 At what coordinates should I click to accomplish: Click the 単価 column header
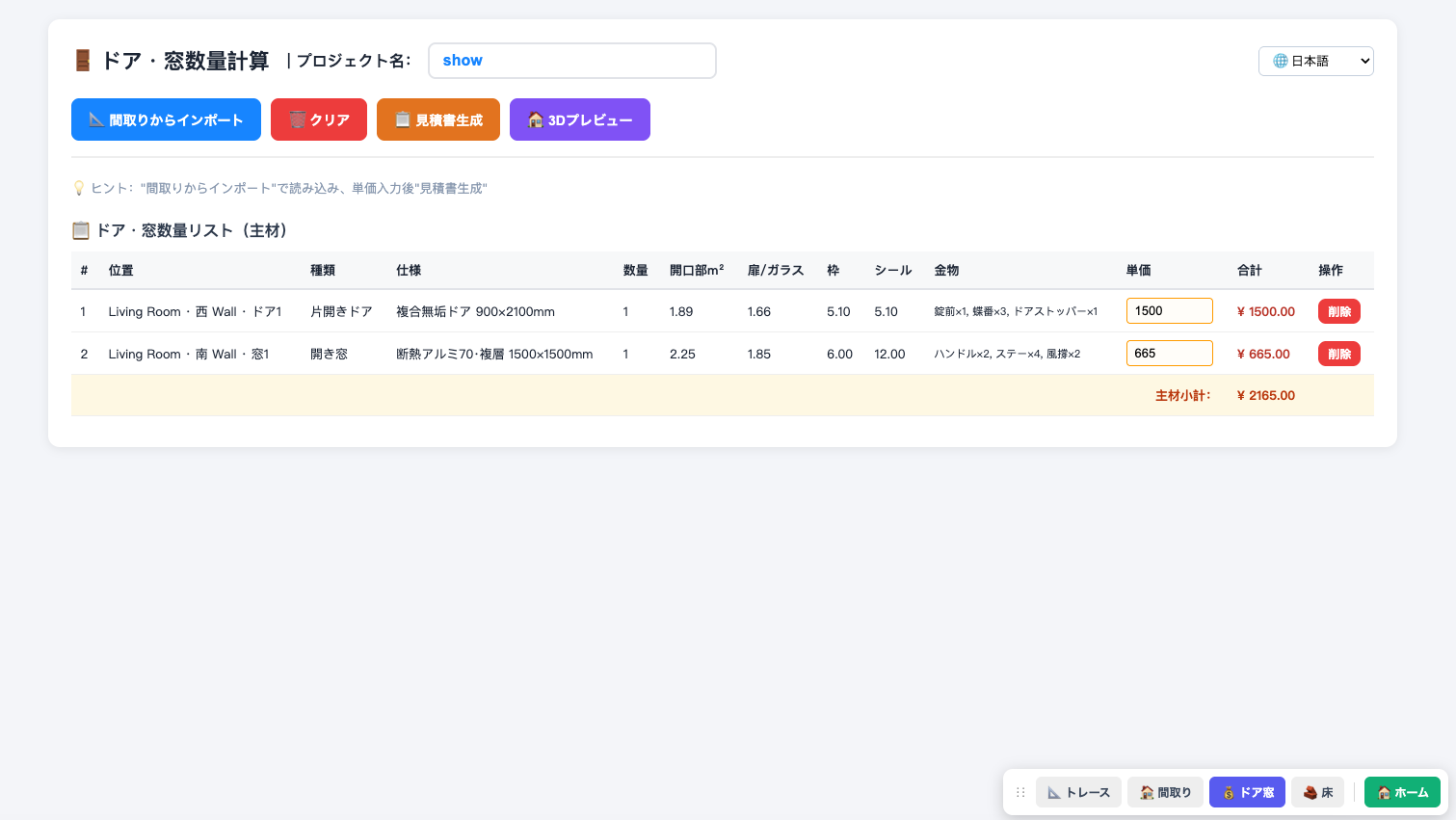[x=1138, y=270]
